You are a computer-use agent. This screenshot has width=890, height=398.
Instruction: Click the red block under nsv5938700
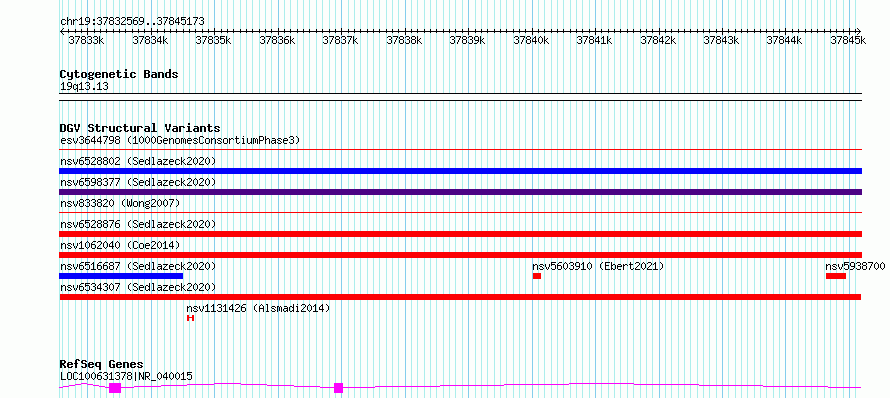tap(836, 276)
